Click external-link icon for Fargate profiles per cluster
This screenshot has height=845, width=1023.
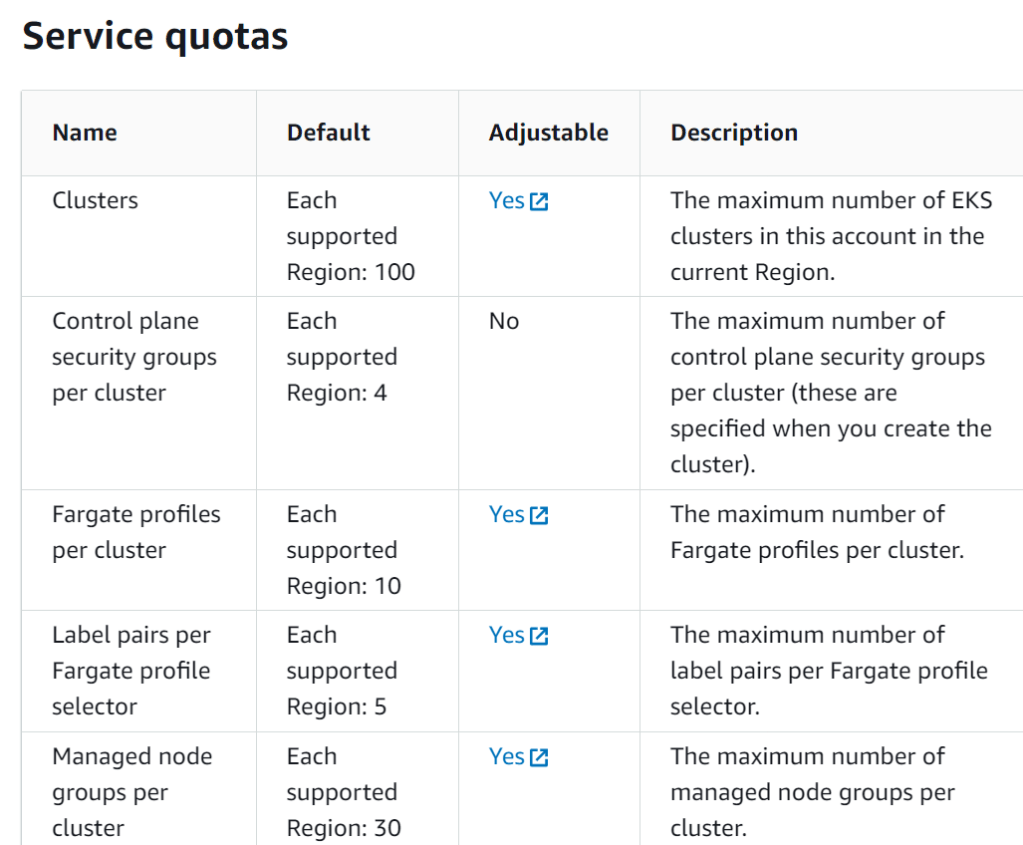tap(539, 516)
